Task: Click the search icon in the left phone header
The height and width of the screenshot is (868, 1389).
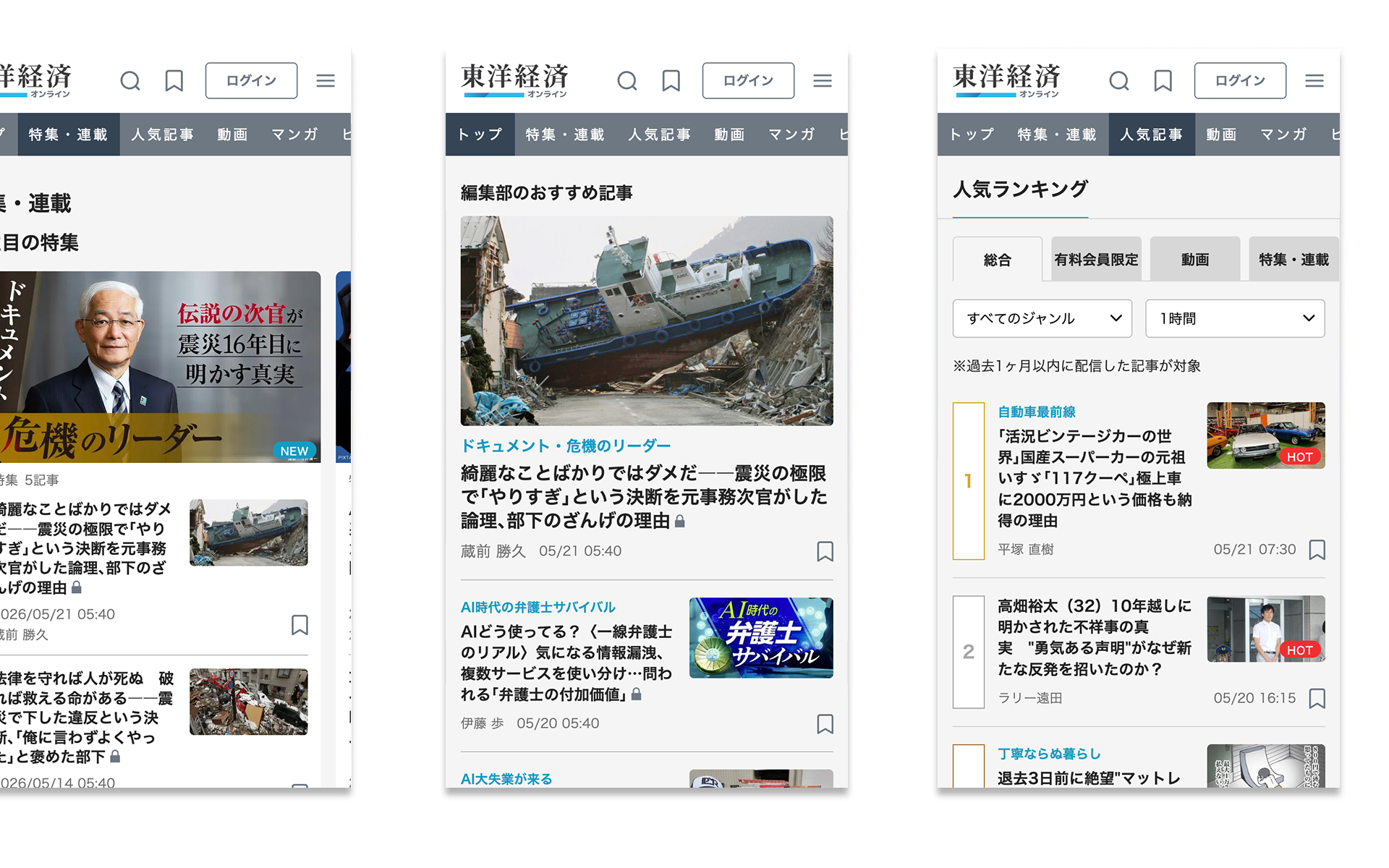Action: 130,80
